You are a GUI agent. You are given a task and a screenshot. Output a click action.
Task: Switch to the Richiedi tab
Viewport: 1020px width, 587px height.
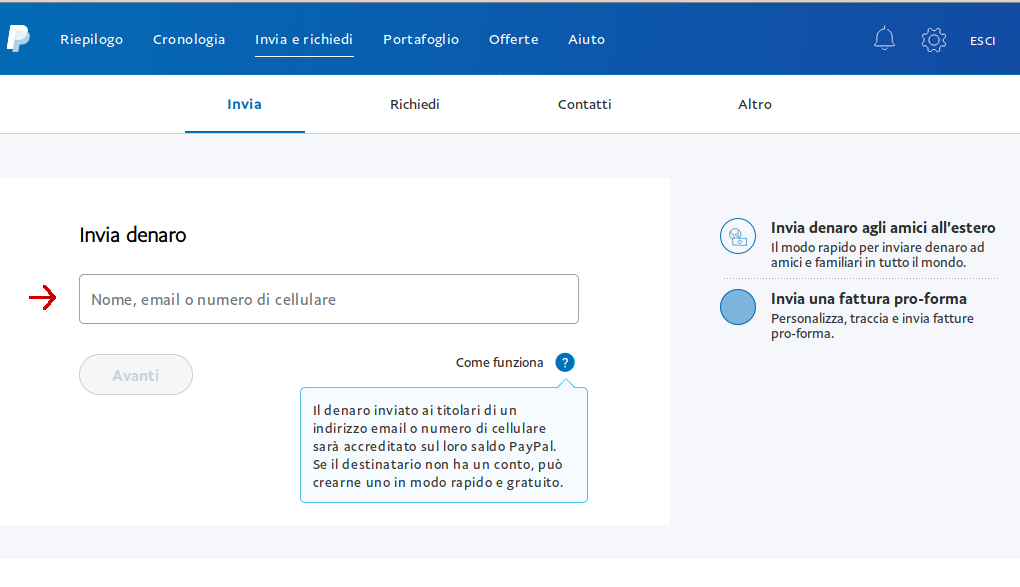(414, 104)
